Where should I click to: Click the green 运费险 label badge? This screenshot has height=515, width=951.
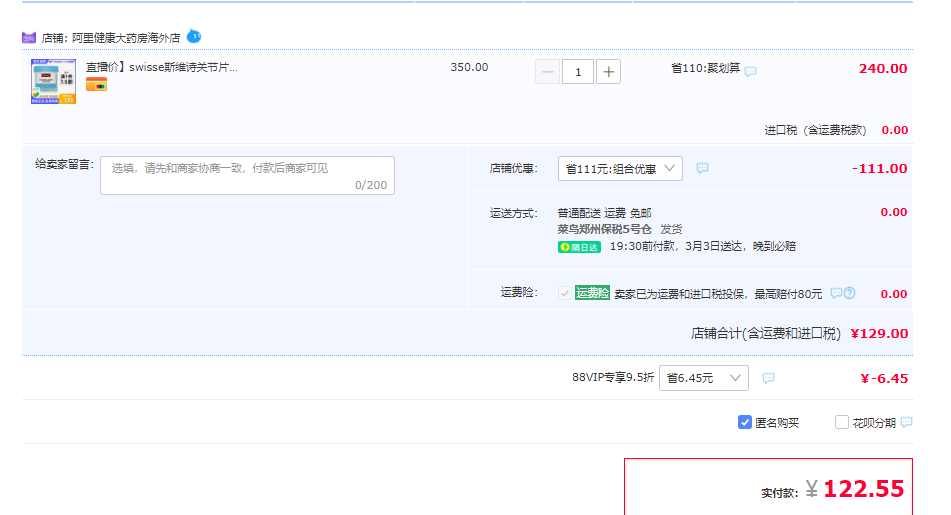[x=592, y=293]
